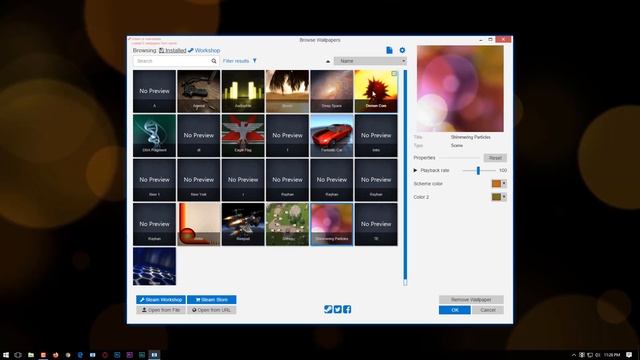Click the magnifier icon in the search box
640x360 pixels.
(x=214, y=61)
